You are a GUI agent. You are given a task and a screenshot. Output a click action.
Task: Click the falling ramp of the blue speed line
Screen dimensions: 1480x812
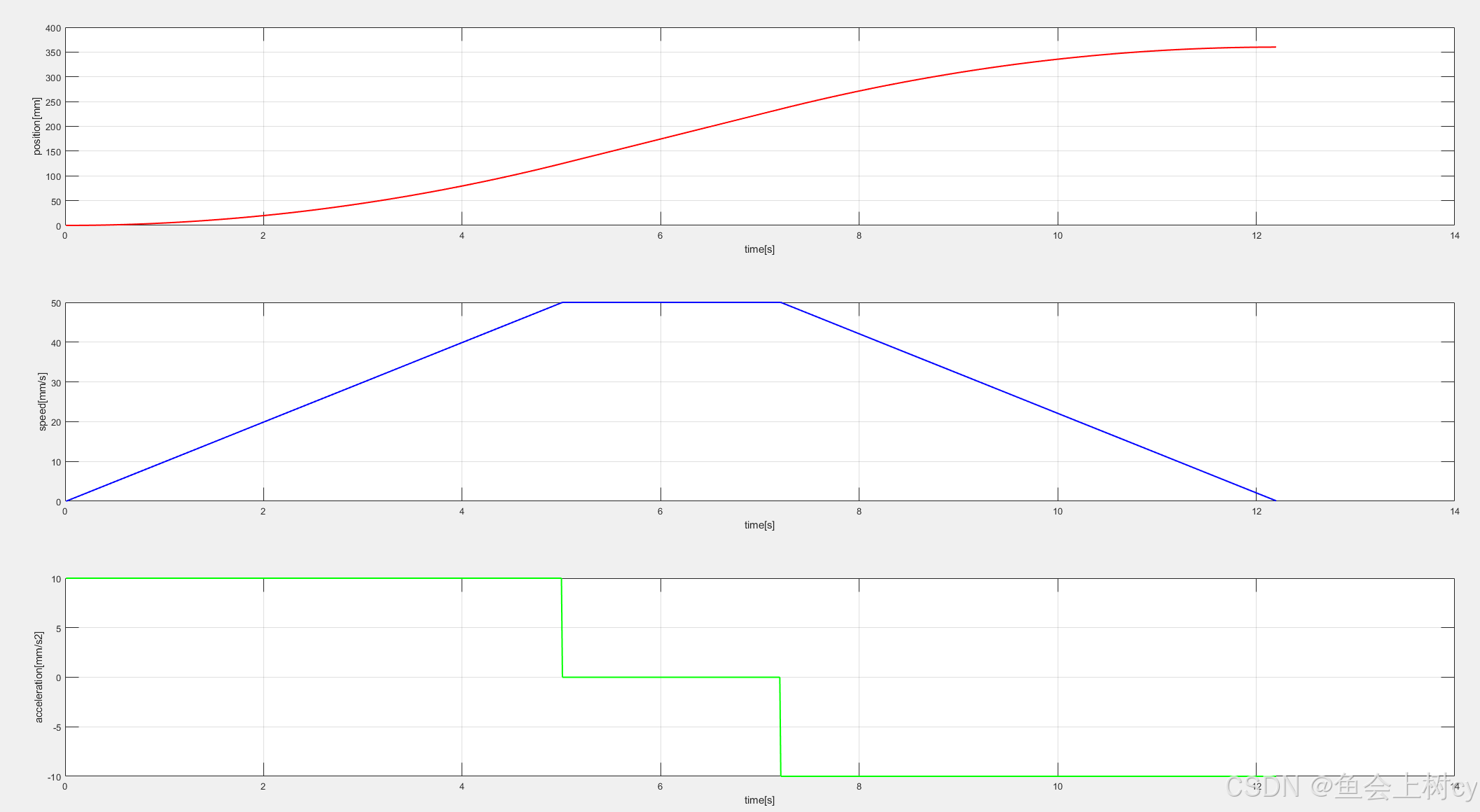pyautogui.click(x=1028, y=402)
